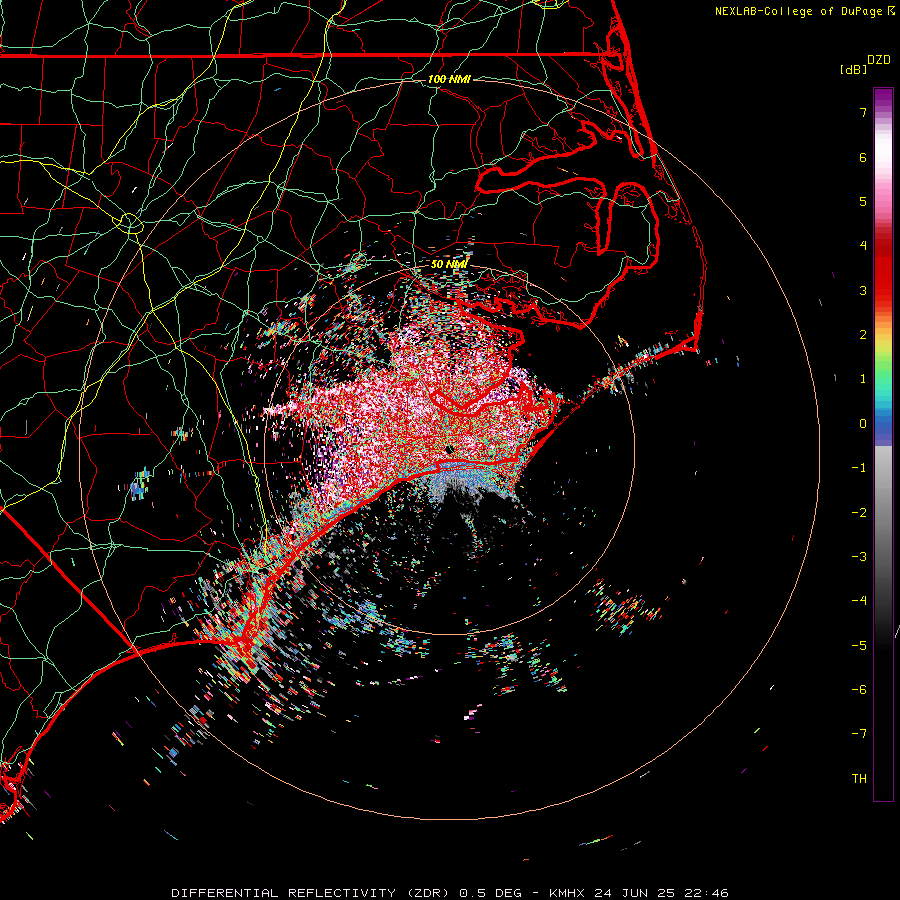
Task: Select the 3 dB value on the scale
Action: pyautogui.click(x=863, y=290)
